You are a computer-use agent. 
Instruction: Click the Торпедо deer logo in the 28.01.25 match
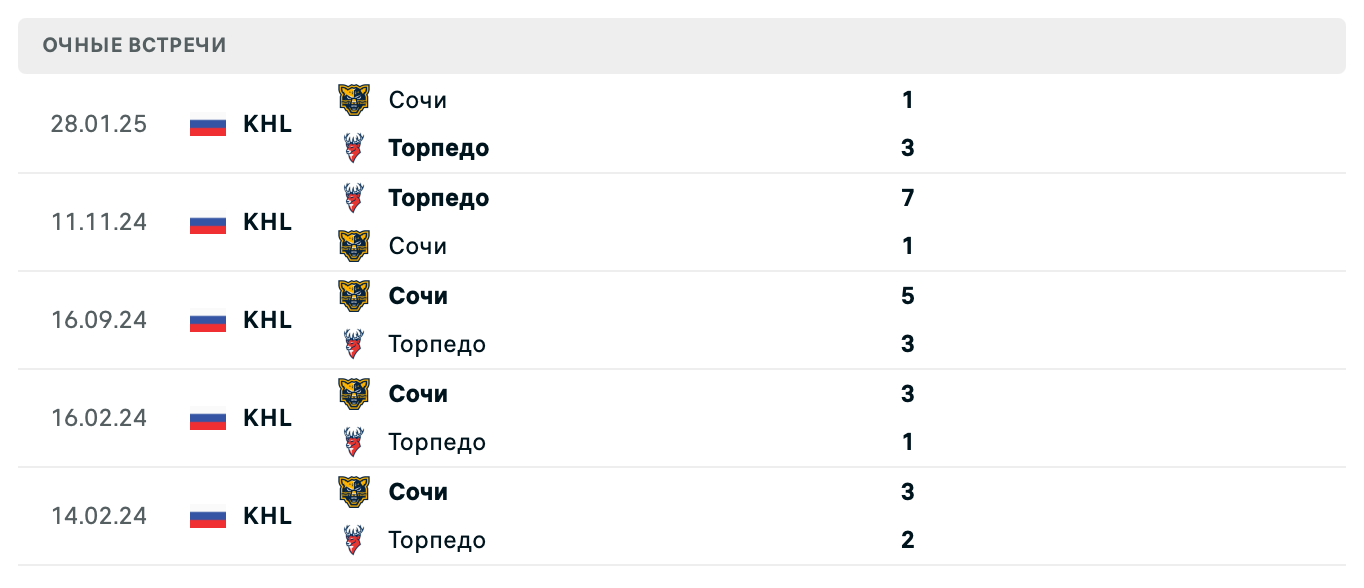[354, 146]
